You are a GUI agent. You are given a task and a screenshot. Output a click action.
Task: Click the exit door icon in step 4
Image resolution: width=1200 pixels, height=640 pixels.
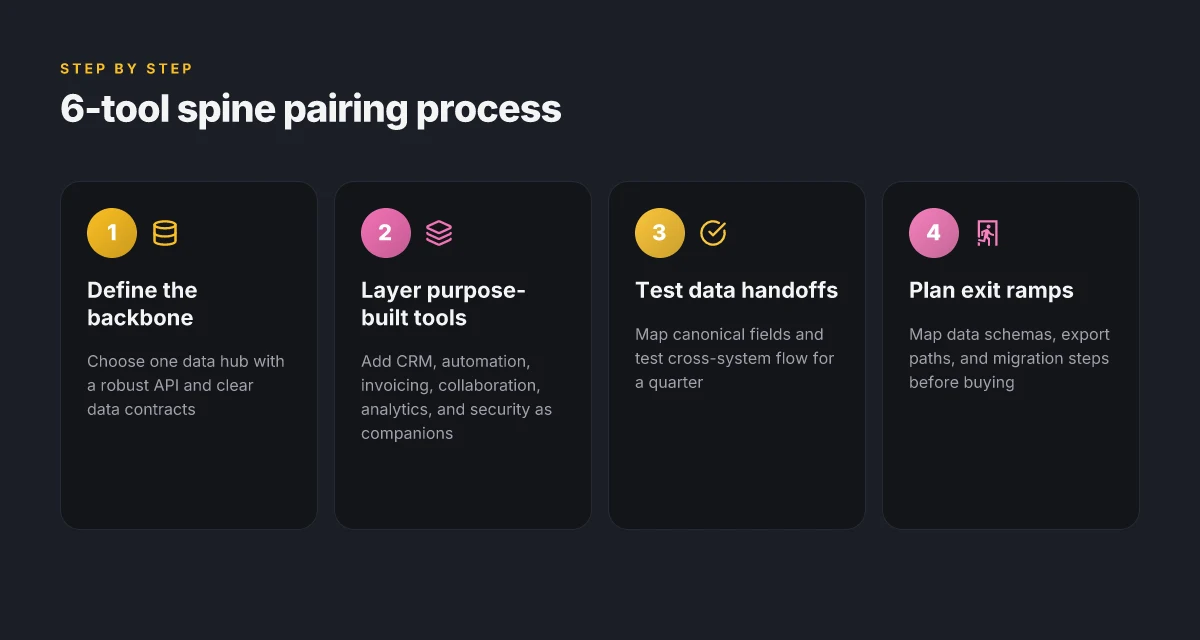(987, 233)
